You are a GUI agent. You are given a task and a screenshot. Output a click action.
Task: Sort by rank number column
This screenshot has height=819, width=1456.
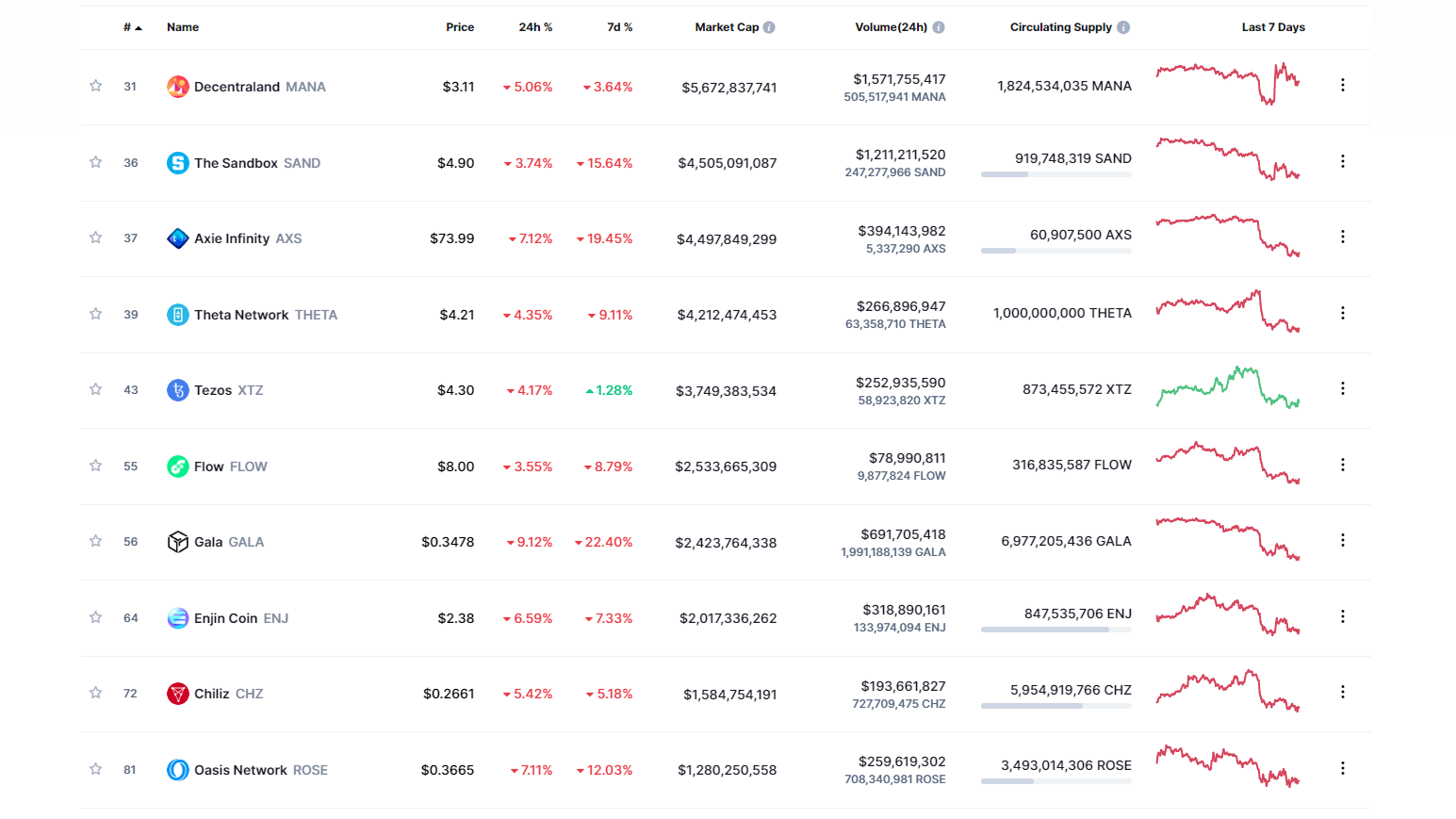[x=132, y=27]
